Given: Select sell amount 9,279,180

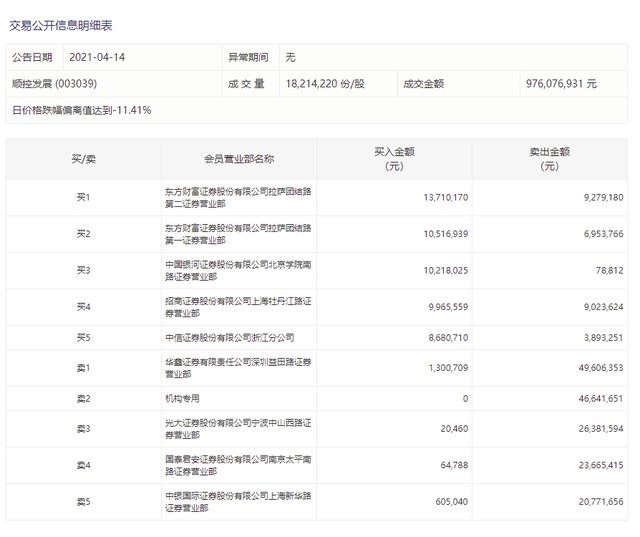Looking at the screenshot, I should click(603, 197).
